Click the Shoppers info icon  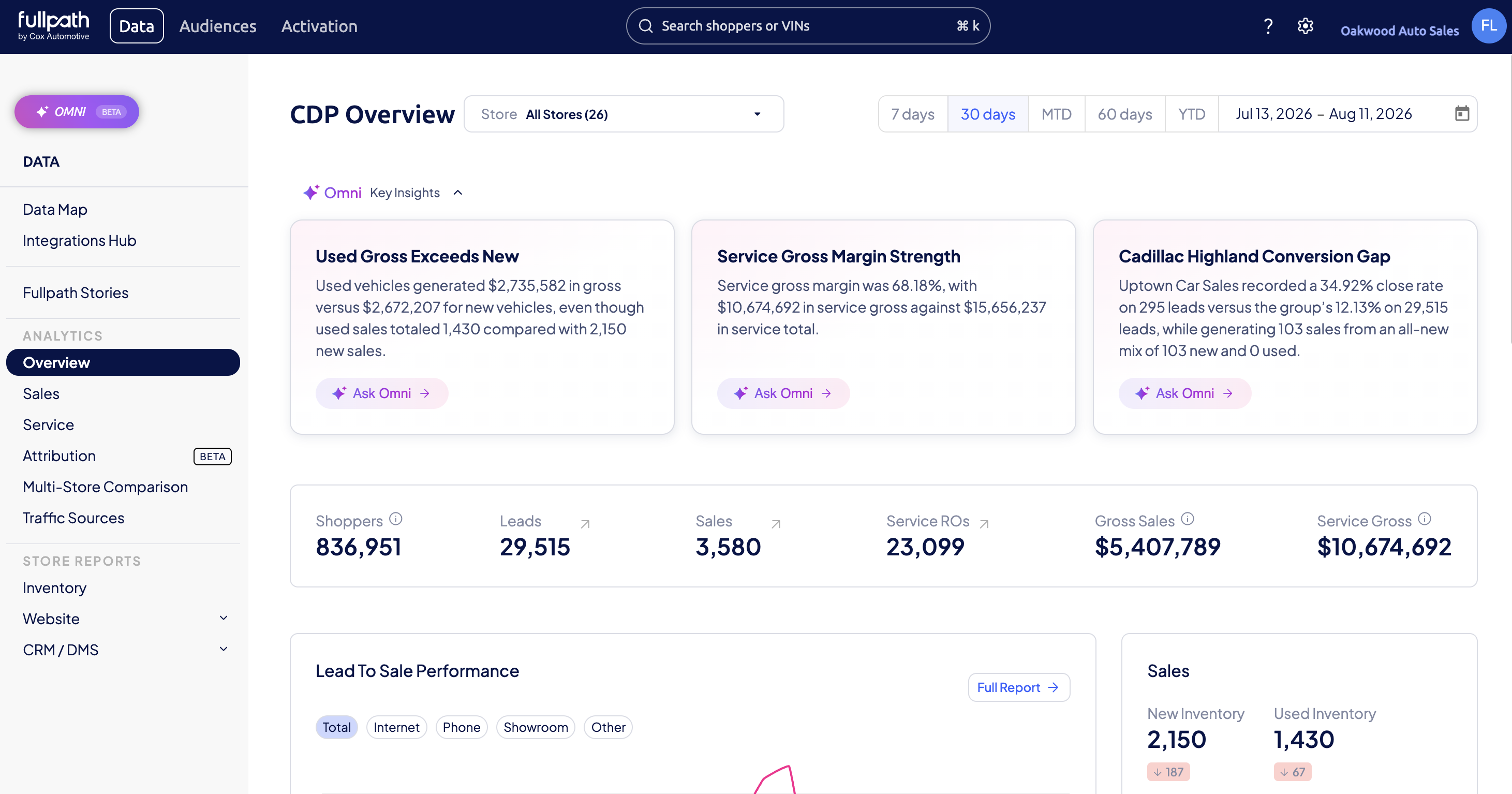coord(396,519)
